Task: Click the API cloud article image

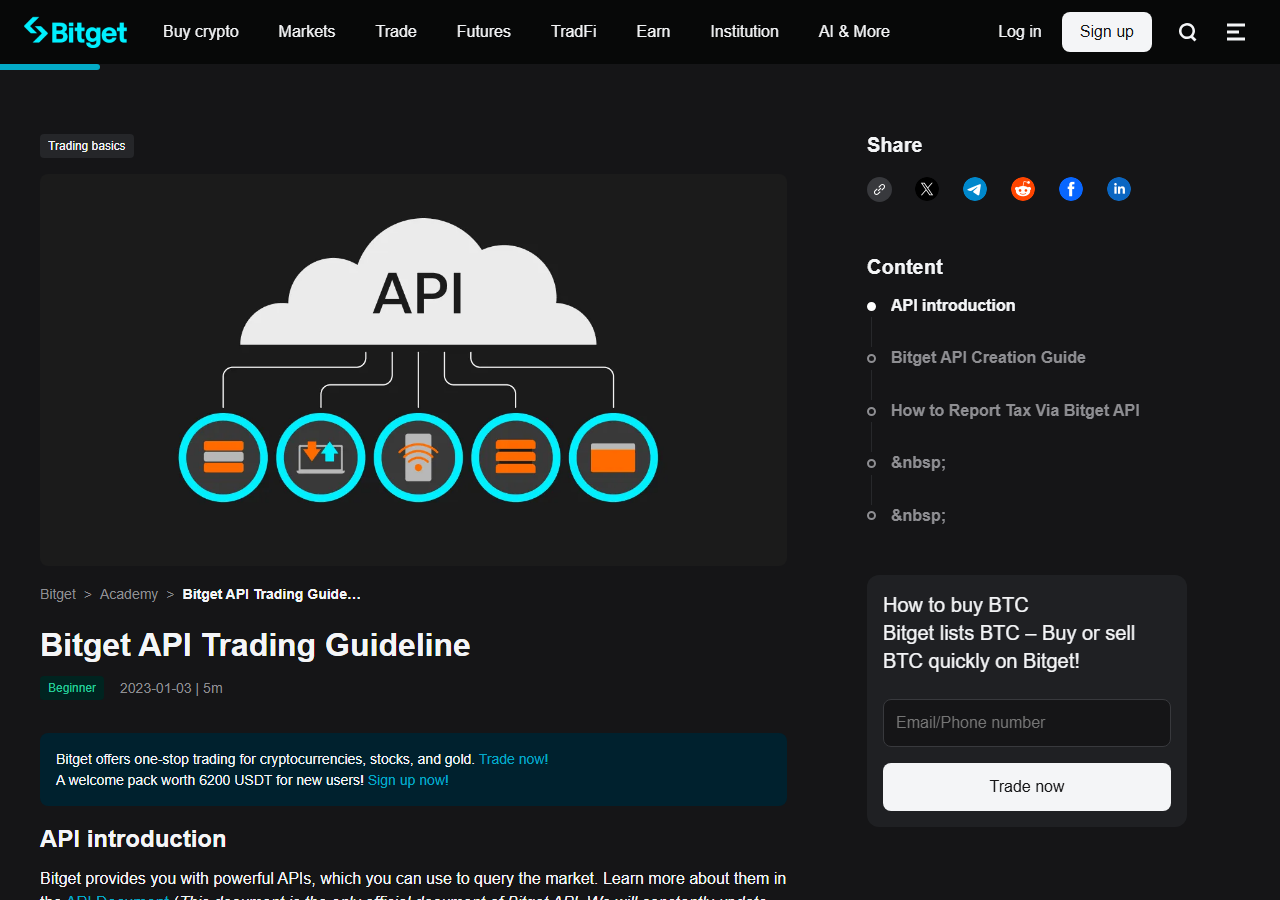Action: 413,370
